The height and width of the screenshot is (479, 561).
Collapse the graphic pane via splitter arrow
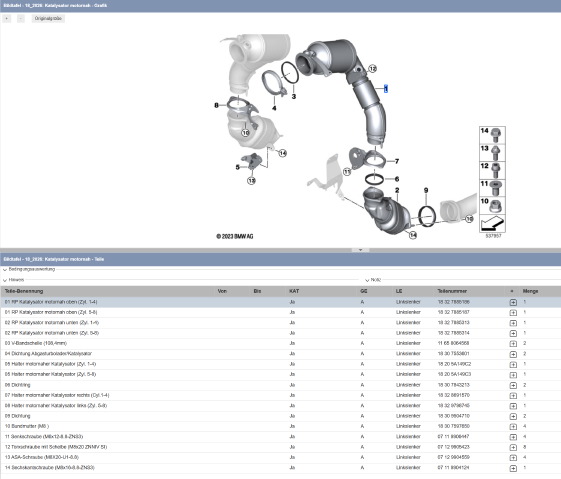tap(360, 250)
